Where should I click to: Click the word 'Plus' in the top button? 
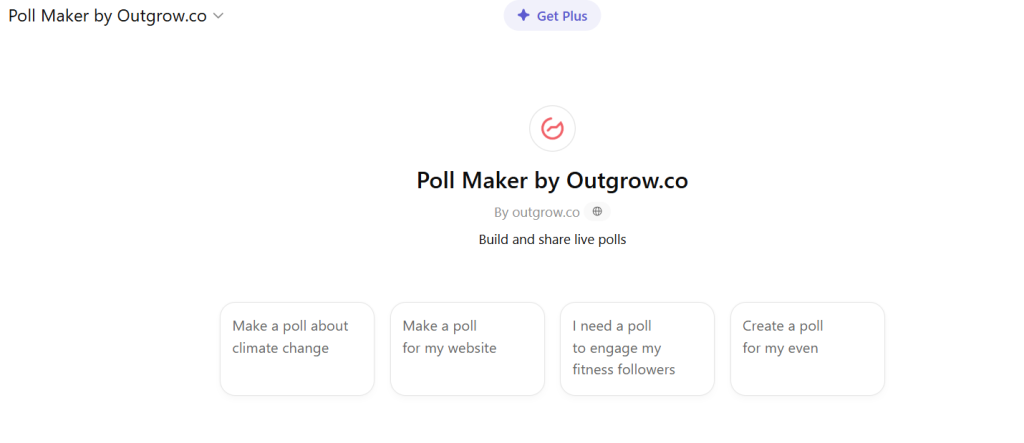(573, 16)
